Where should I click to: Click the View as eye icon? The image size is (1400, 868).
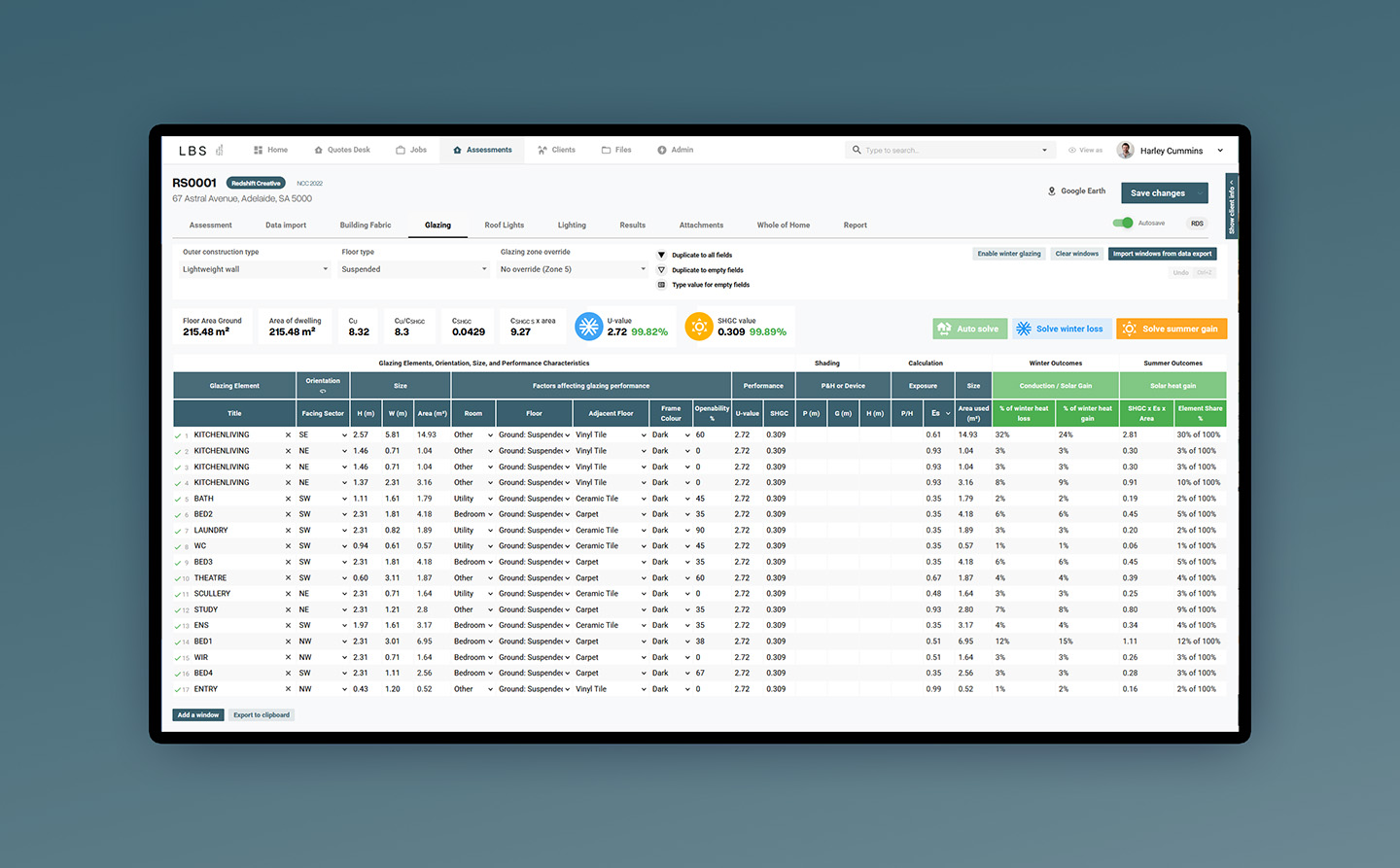[x=1072, y=150]
